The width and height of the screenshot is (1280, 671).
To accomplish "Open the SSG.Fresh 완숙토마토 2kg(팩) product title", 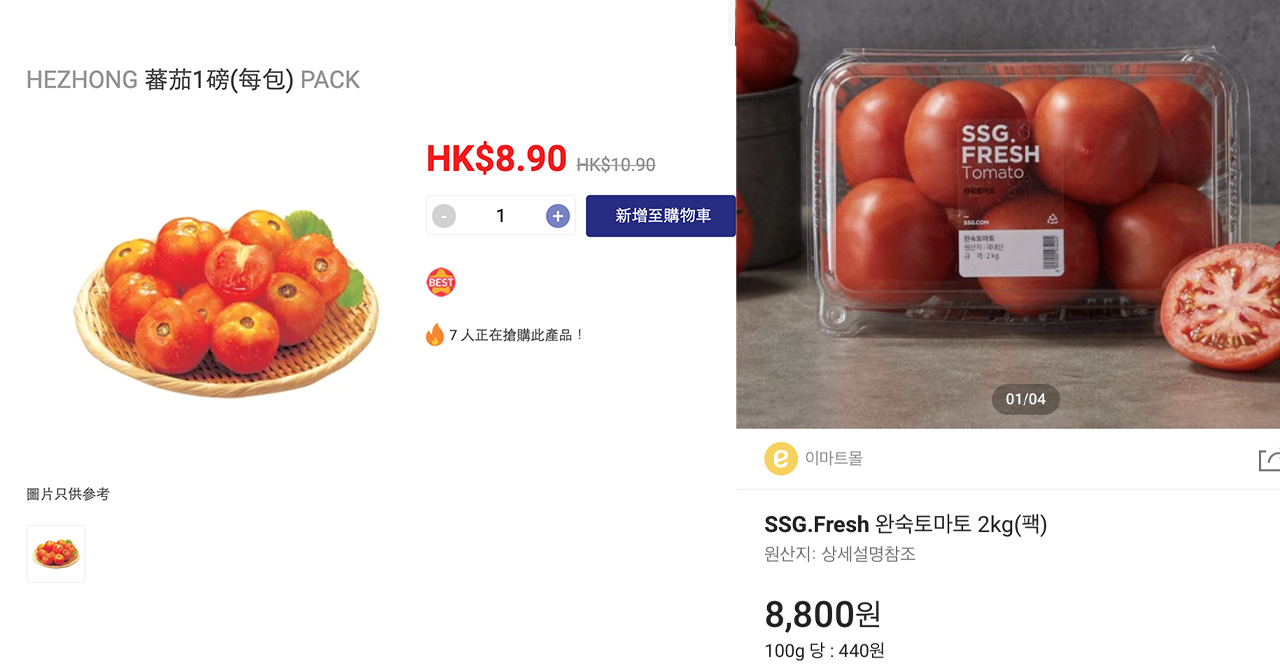I will (x=904, y=524).
